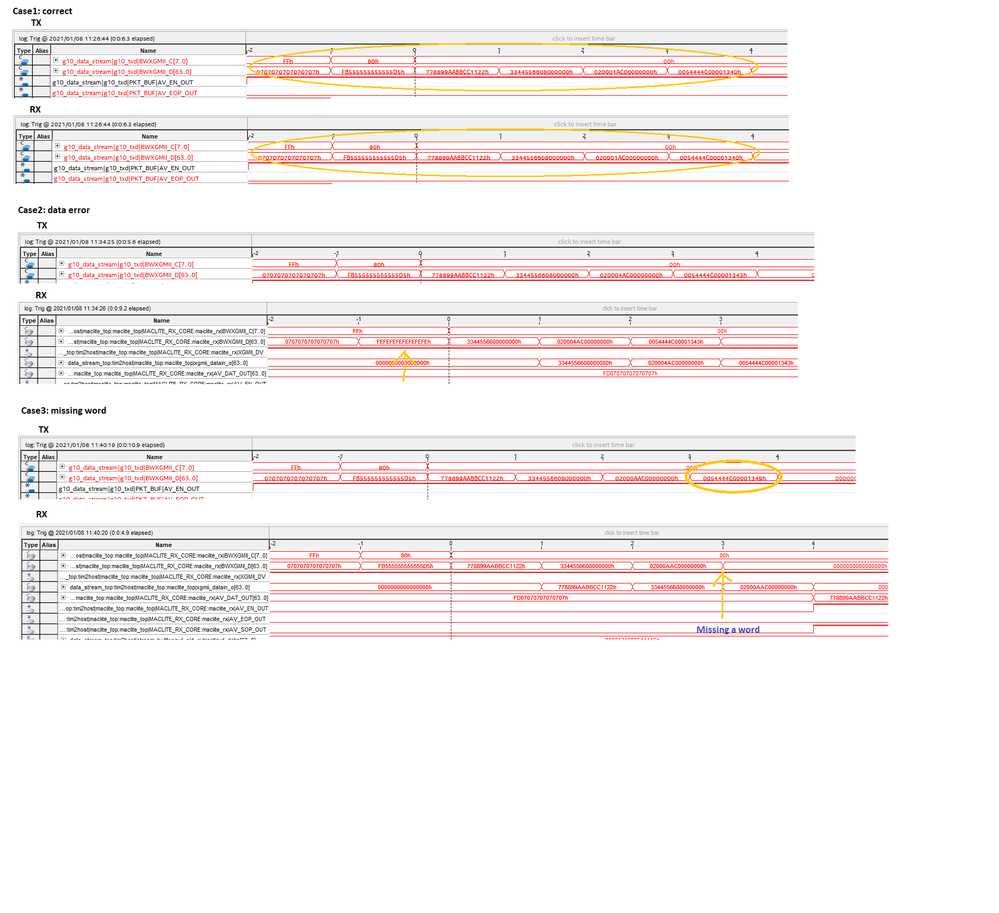This screenshot has height=913, width=999.
Task: Expand BWXGMII_D[63..0] bus in Case3 TX
Action: tap(62, 477)
